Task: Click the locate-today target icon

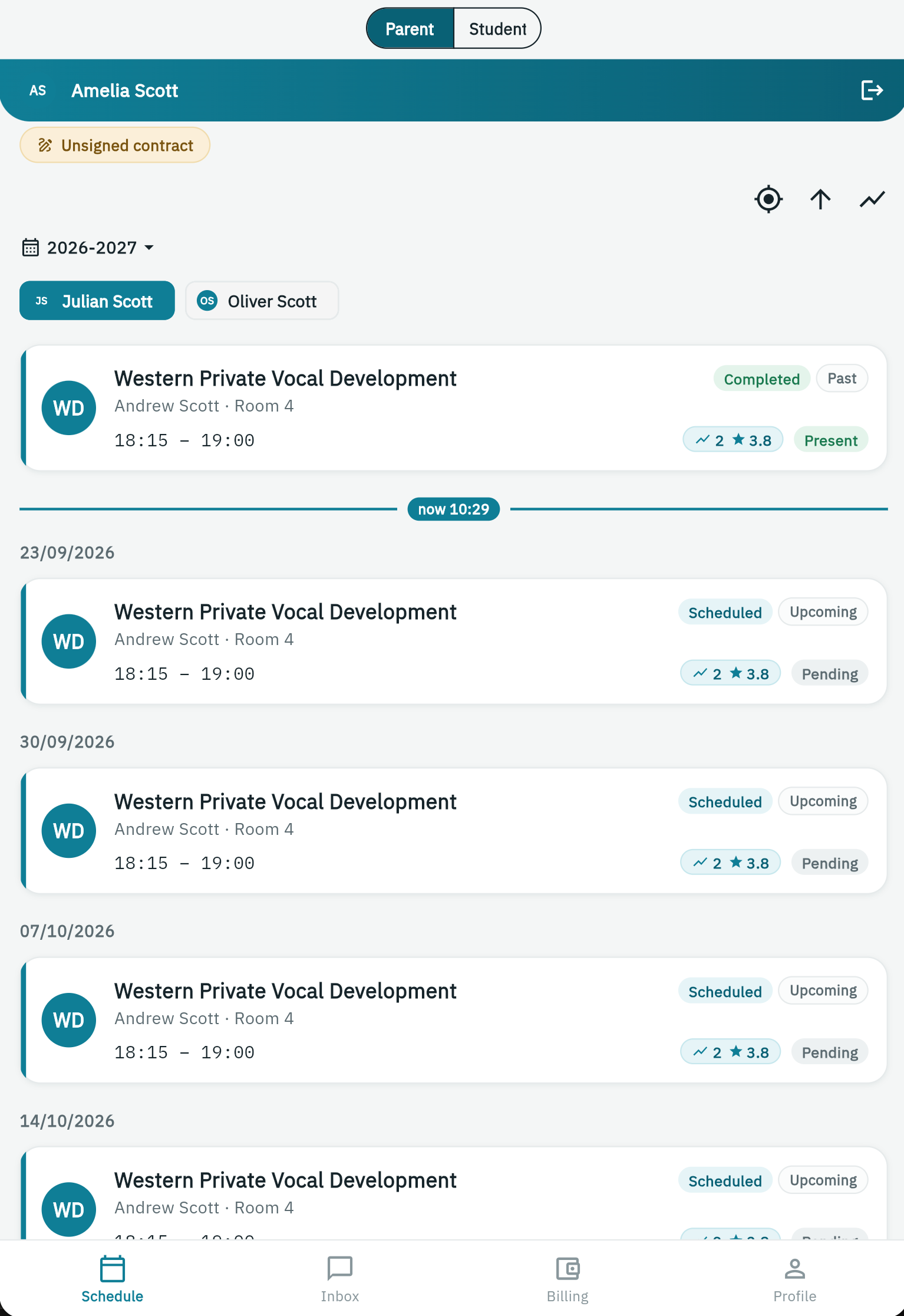Action: (768, 199)
